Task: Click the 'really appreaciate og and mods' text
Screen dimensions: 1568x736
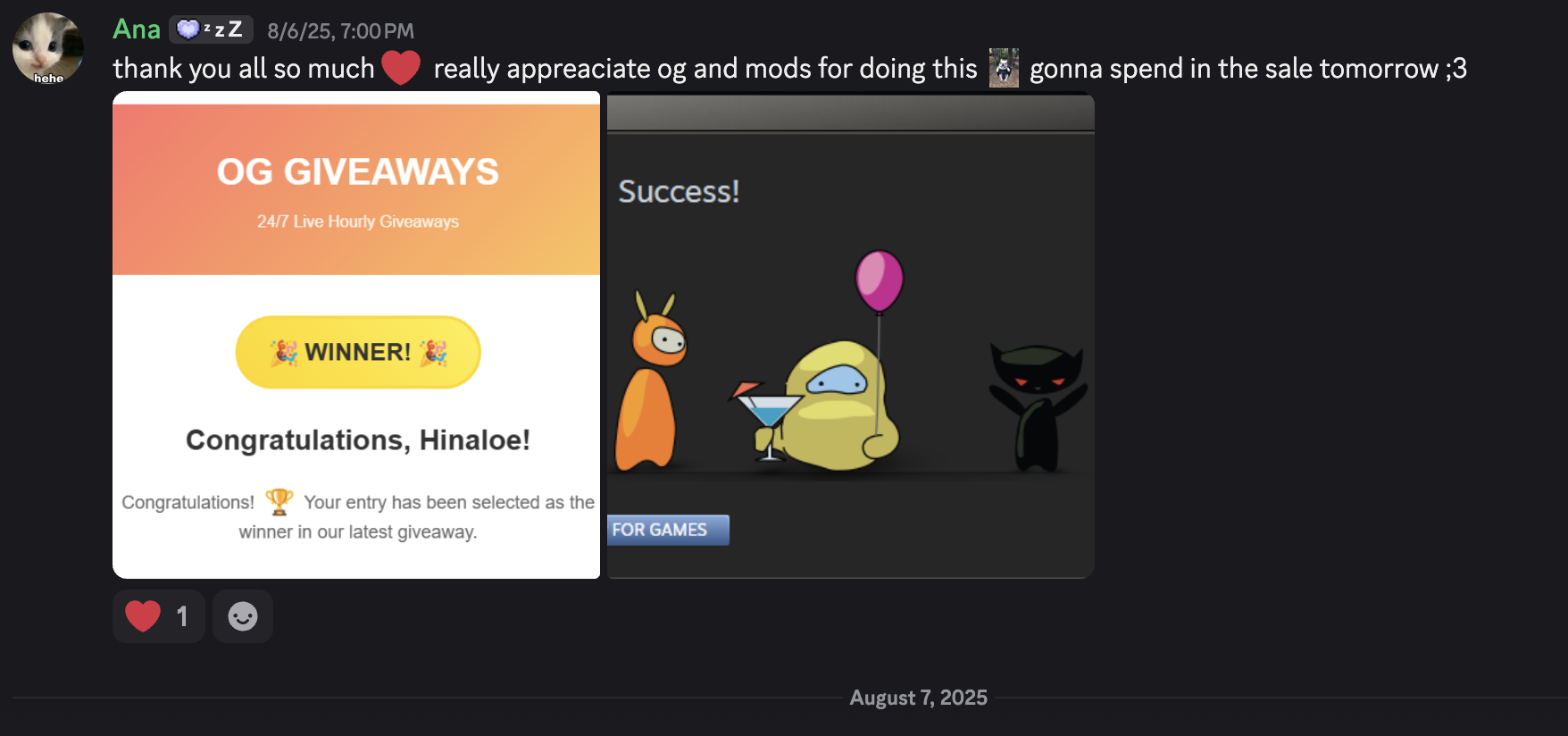Action: coord(622,69)
